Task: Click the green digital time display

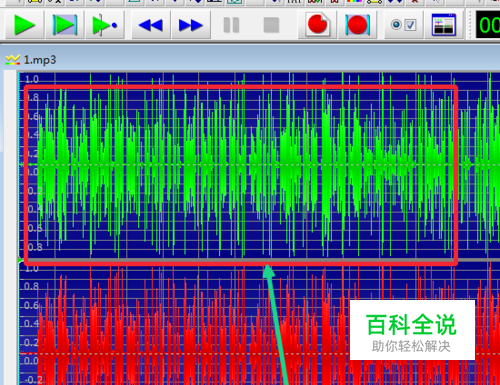Action: (488, 25)
